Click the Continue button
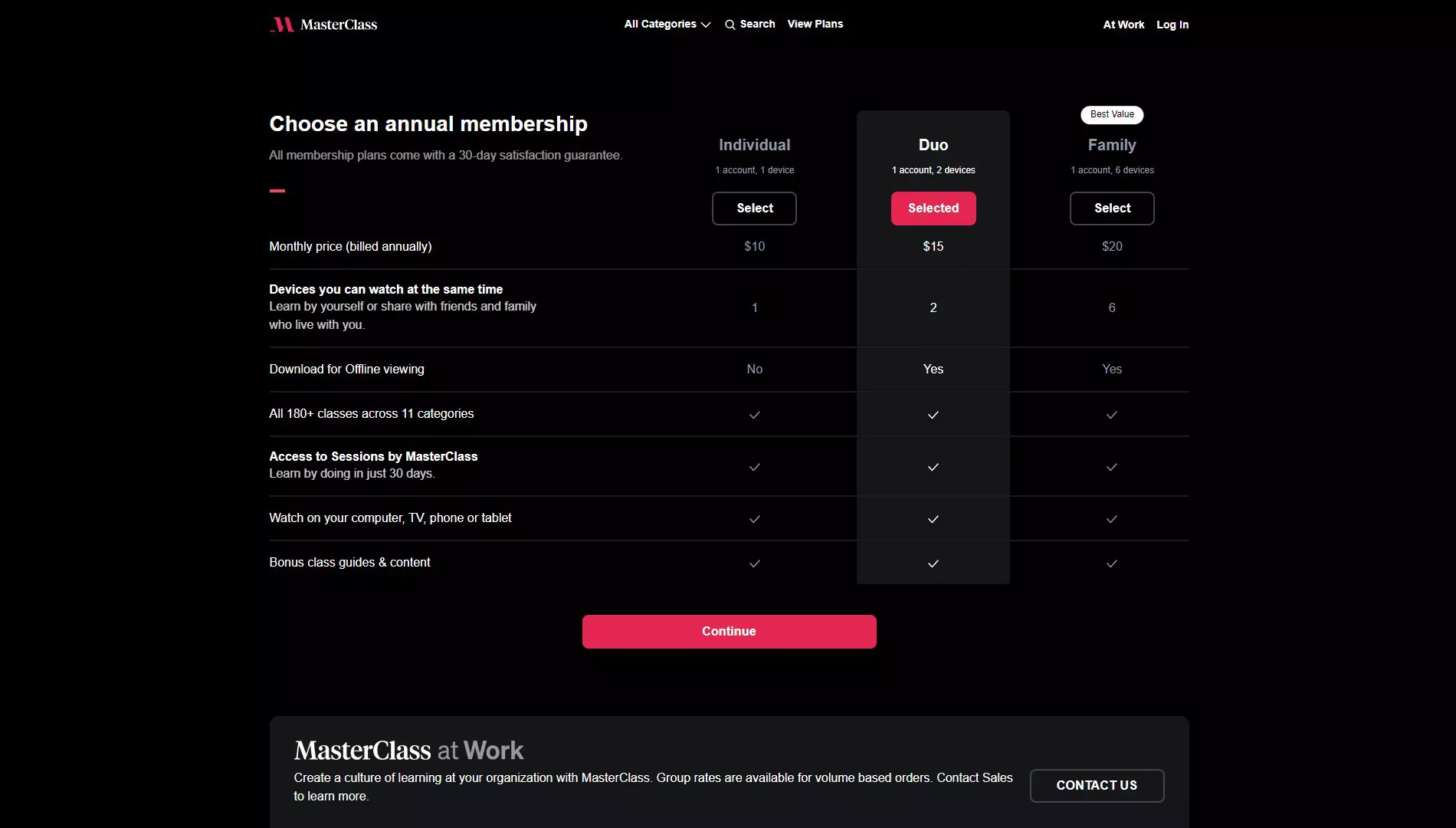 [x=729, y=632]
